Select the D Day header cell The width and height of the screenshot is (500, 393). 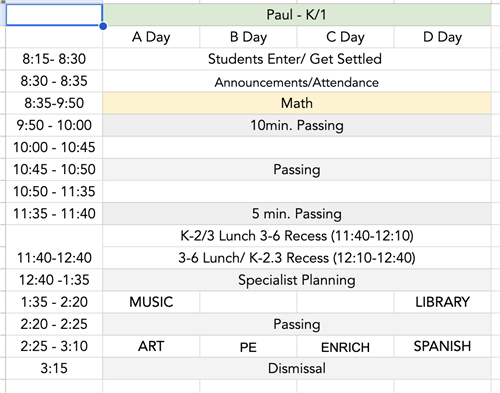tap(442, 37)
